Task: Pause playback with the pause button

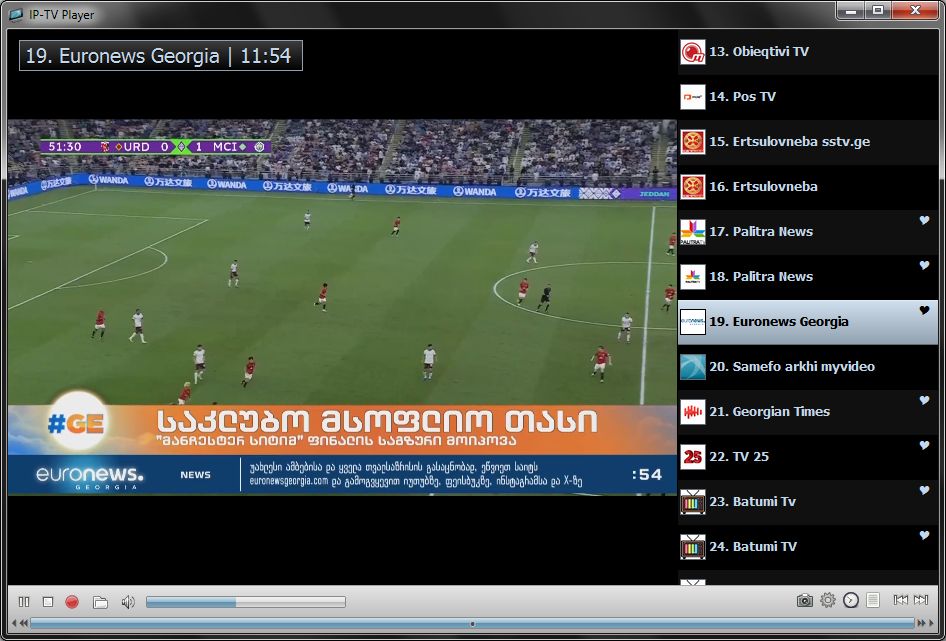Action: tap(24, 601)
